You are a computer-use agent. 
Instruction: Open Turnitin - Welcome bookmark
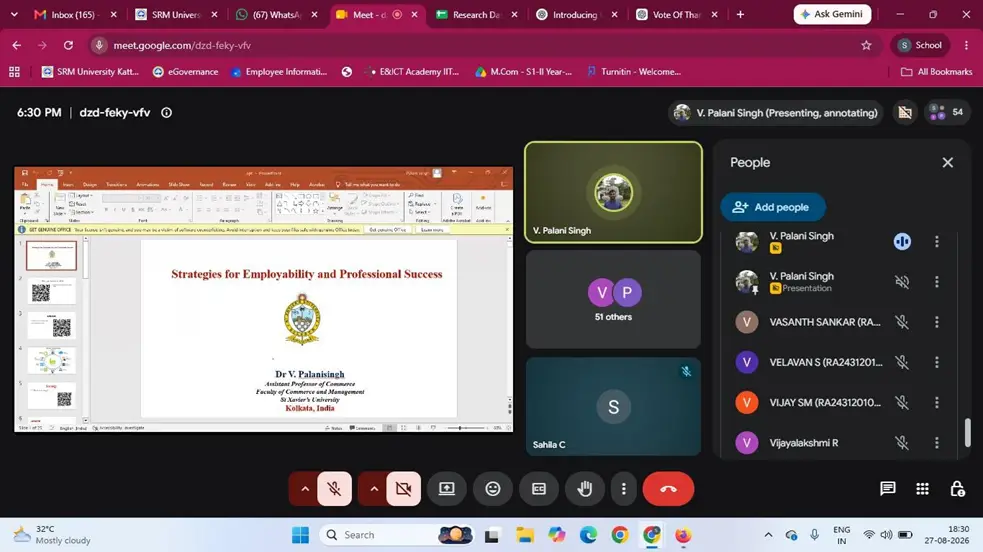click(633, 72)
